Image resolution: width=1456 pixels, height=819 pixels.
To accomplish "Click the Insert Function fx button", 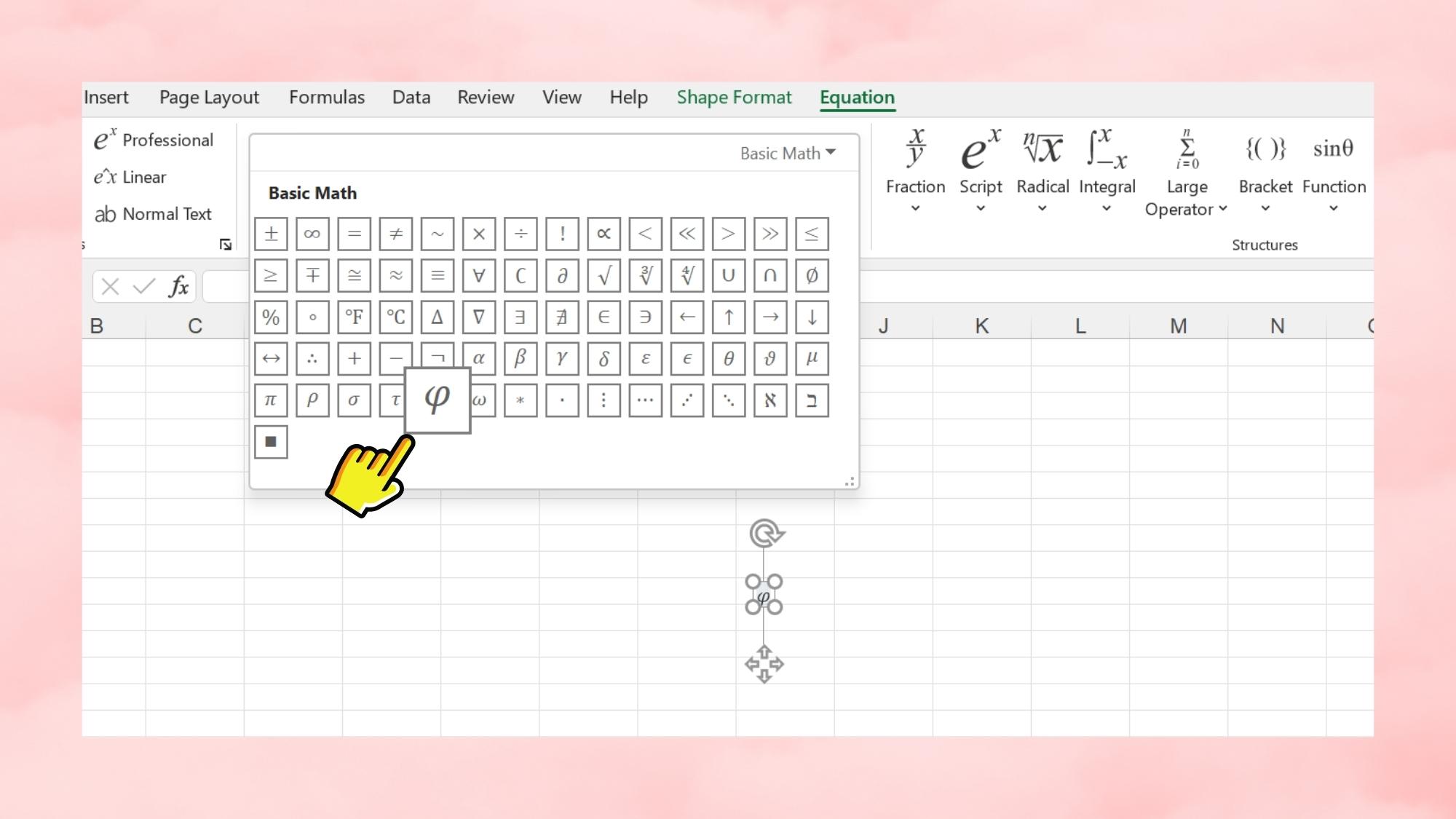I will [x=180, y=286].
